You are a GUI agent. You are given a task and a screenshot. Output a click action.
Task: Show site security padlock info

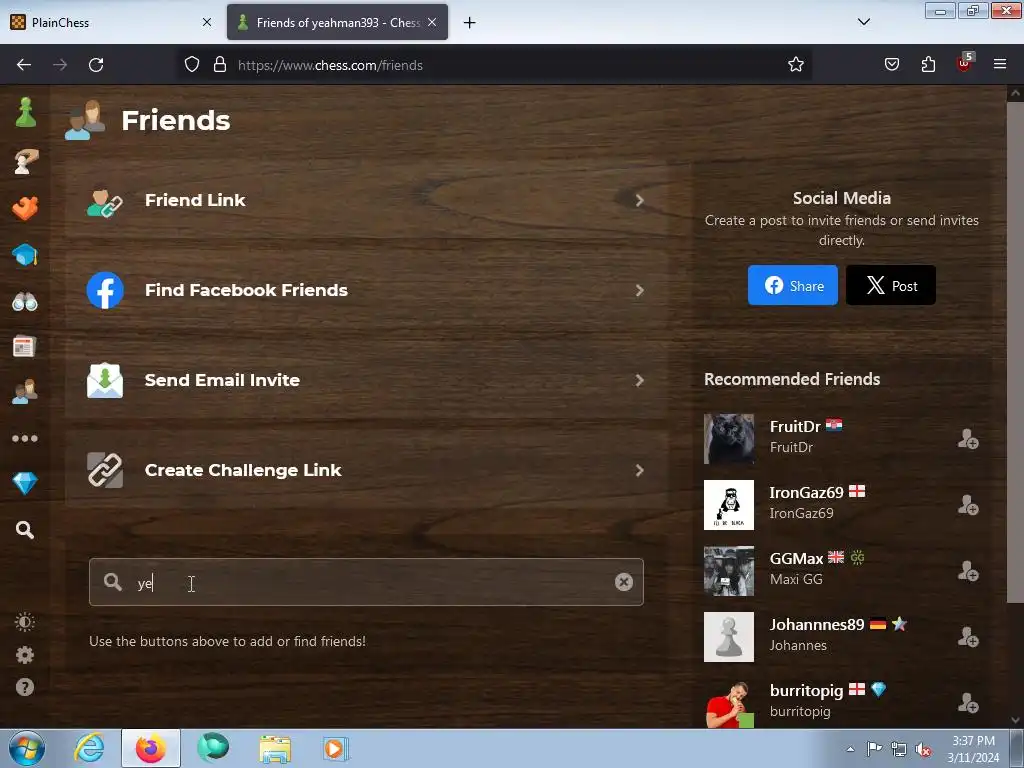coord(220,64)
